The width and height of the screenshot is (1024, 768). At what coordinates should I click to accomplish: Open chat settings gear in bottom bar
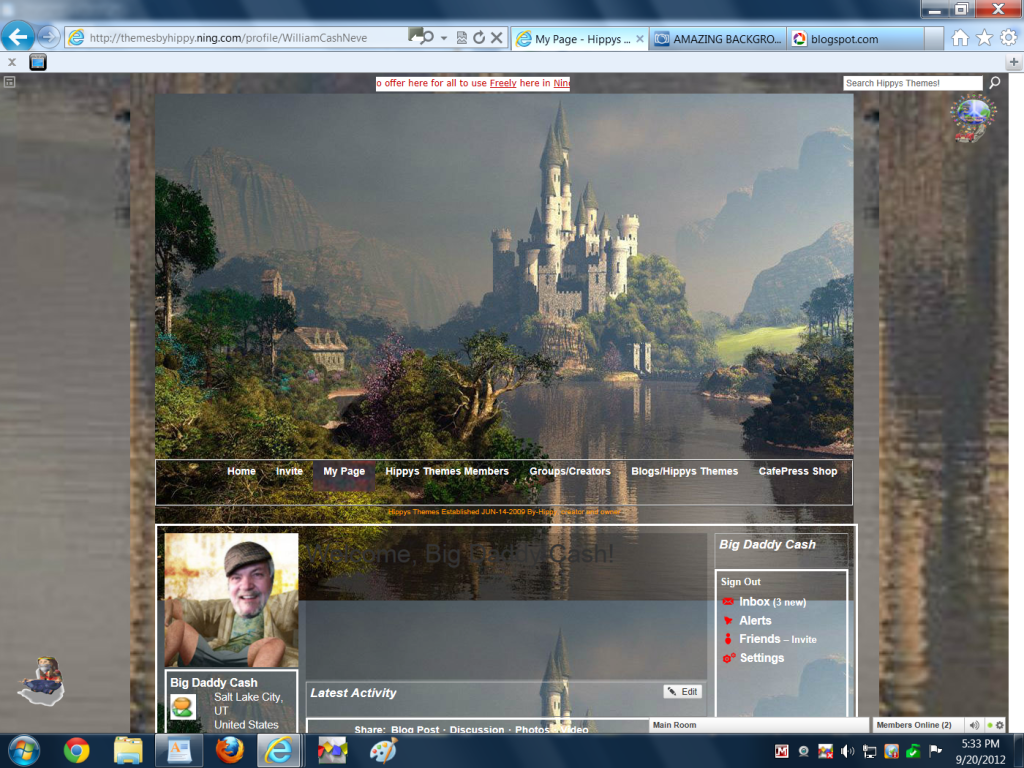[x=999, y=725]
